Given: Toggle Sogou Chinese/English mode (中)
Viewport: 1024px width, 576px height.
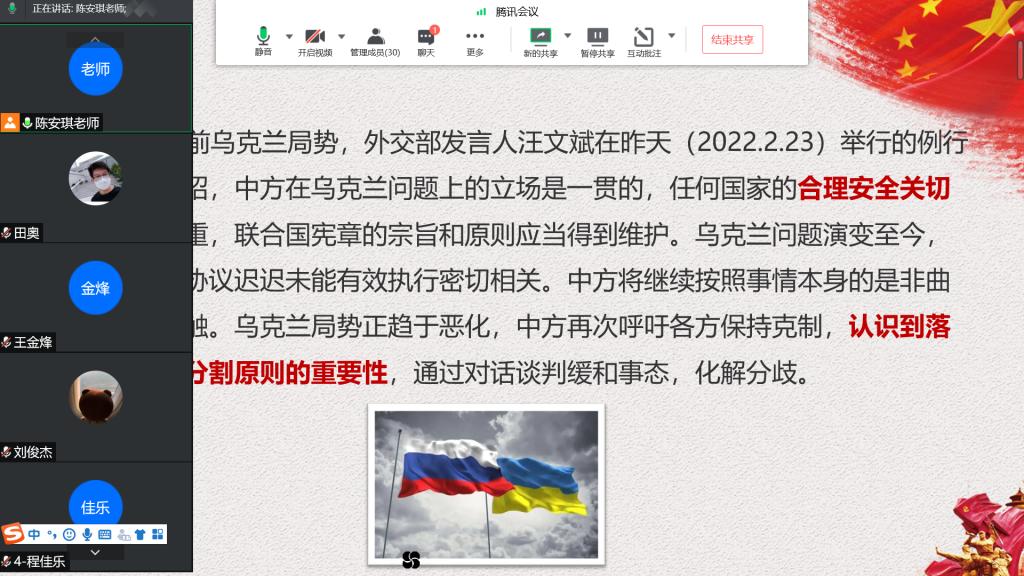Looking at the screenshot, I should (x=34, y=534).
